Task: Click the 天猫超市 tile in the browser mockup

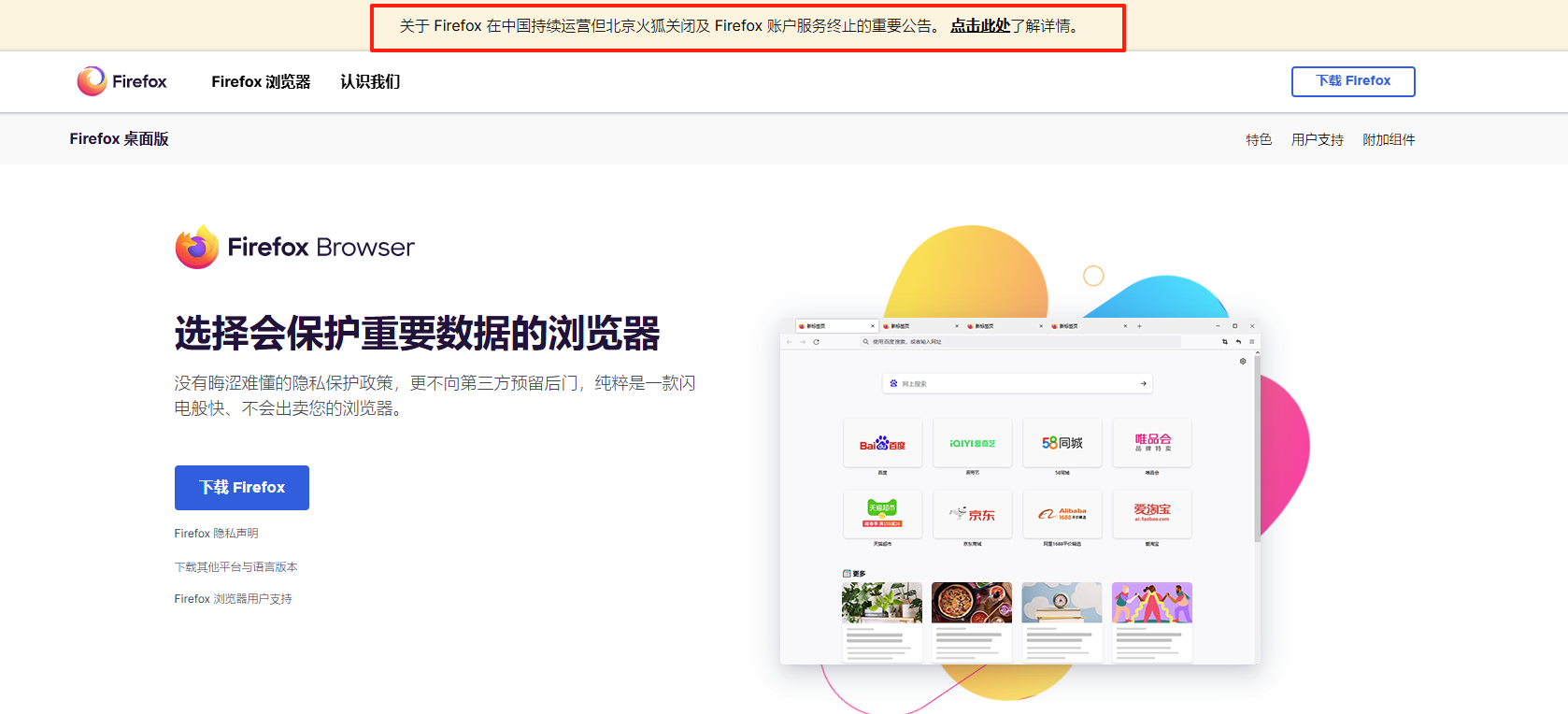Action: [x=882, y=513]
